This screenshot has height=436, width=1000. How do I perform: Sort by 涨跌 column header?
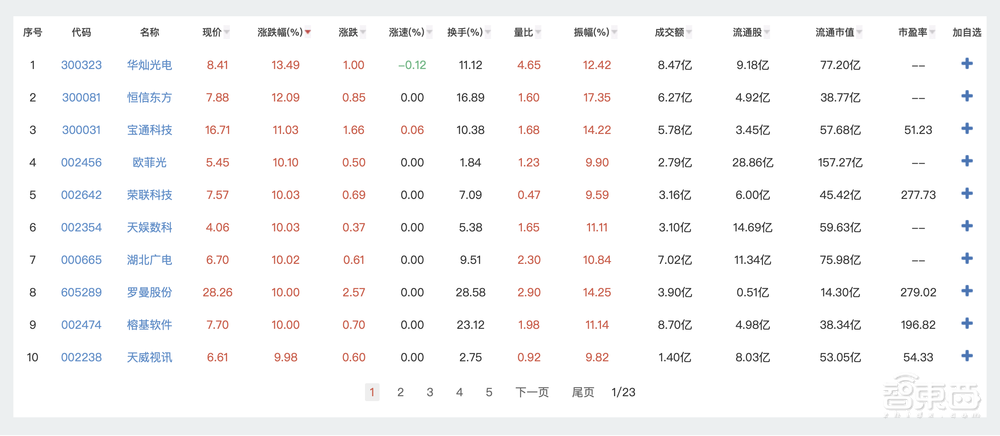point(353,33)
